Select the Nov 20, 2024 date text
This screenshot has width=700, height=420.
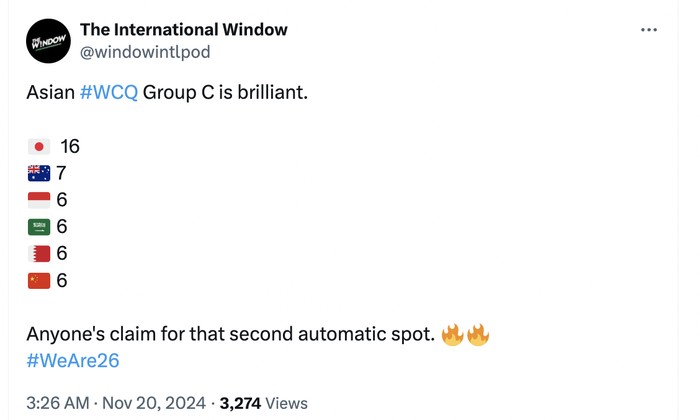(x=155, y=403)
